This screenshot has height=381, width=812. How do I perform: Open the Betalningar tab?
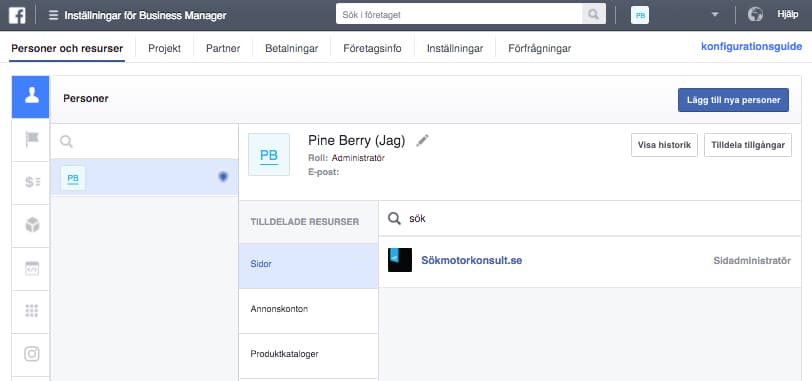coord(292,49)
